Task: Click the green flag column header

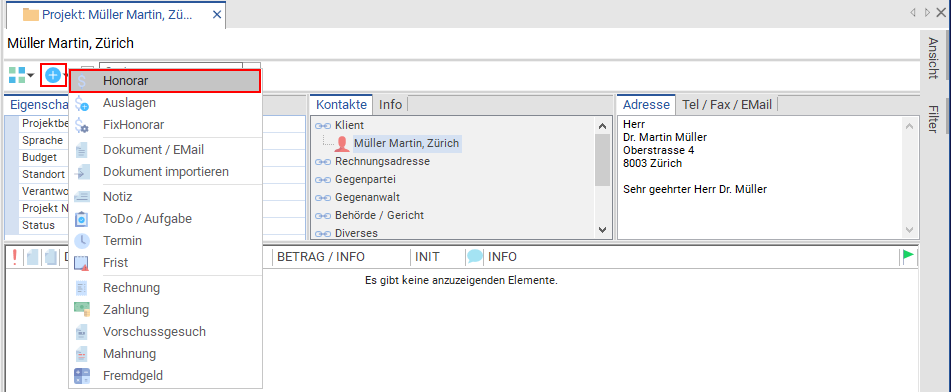Action: 908,256
